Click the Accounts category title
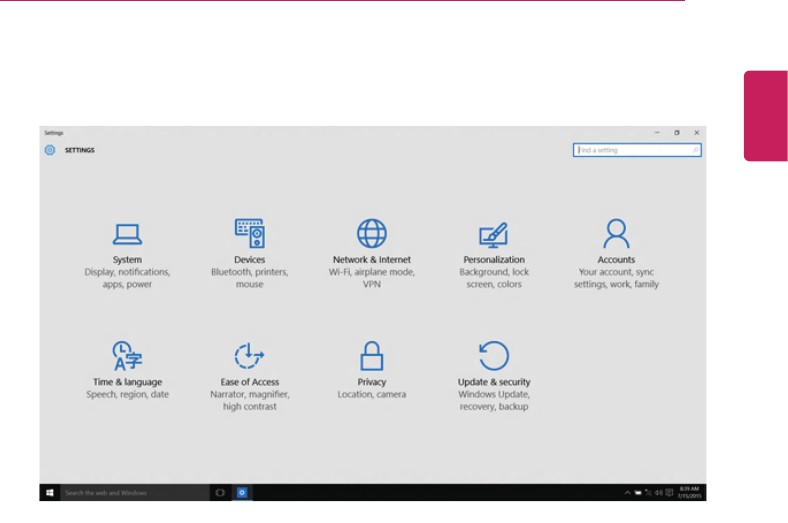 point(616,260)
